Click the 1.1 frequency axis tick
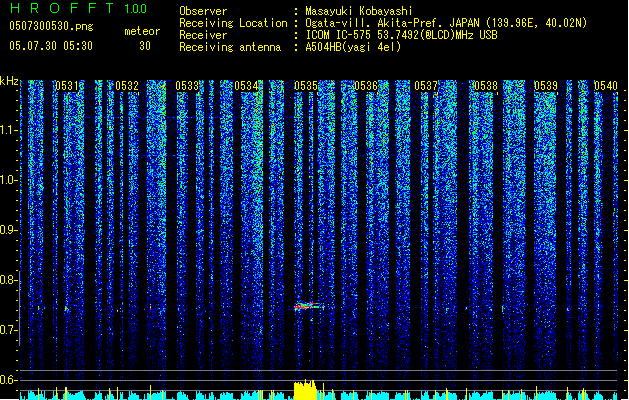 [8, 130]
